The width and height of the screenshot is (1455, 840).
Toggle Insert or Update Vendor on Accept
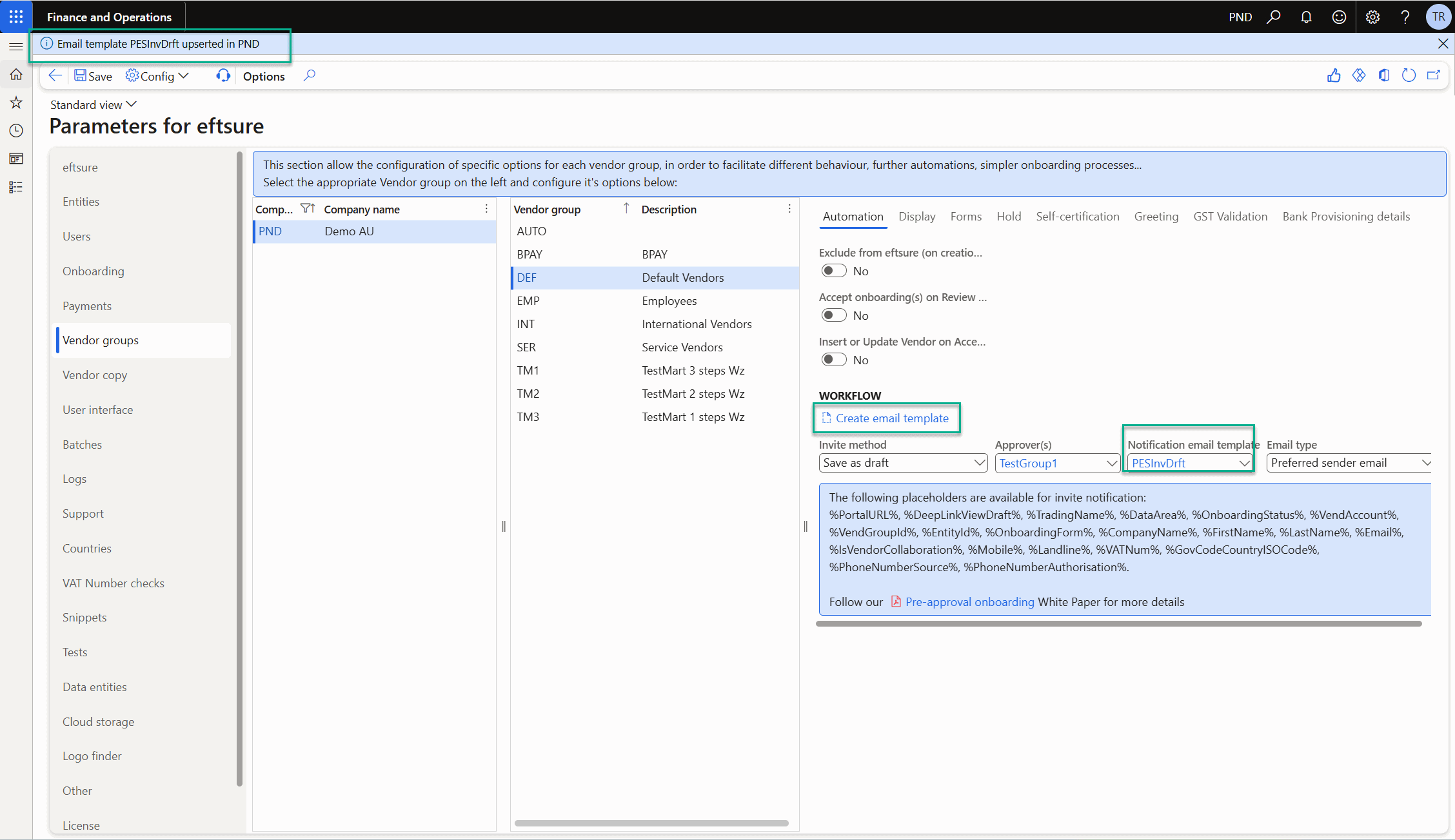(834, 360)
